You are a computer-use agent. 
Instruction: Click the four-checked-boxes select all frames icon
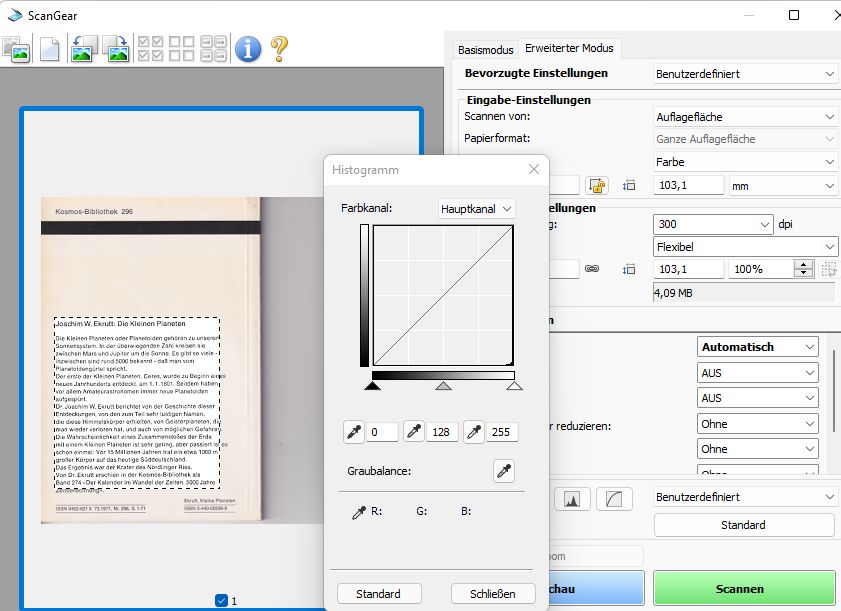click(x=150, y=49)
